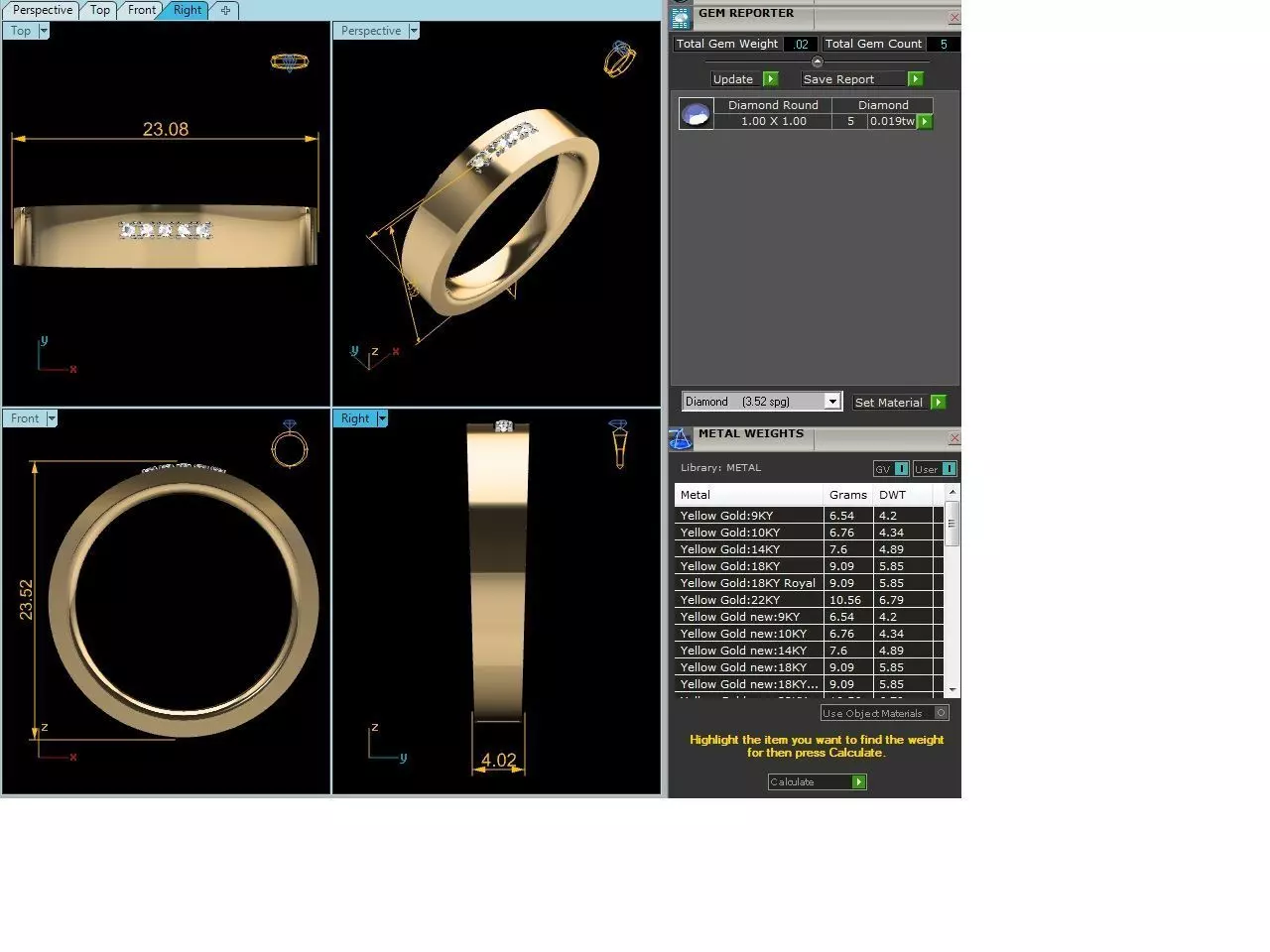Viewport: 1270px width, 952px height.
Task: Click the Metal column header
Action: pyautogui.click(x=749, y=495)
